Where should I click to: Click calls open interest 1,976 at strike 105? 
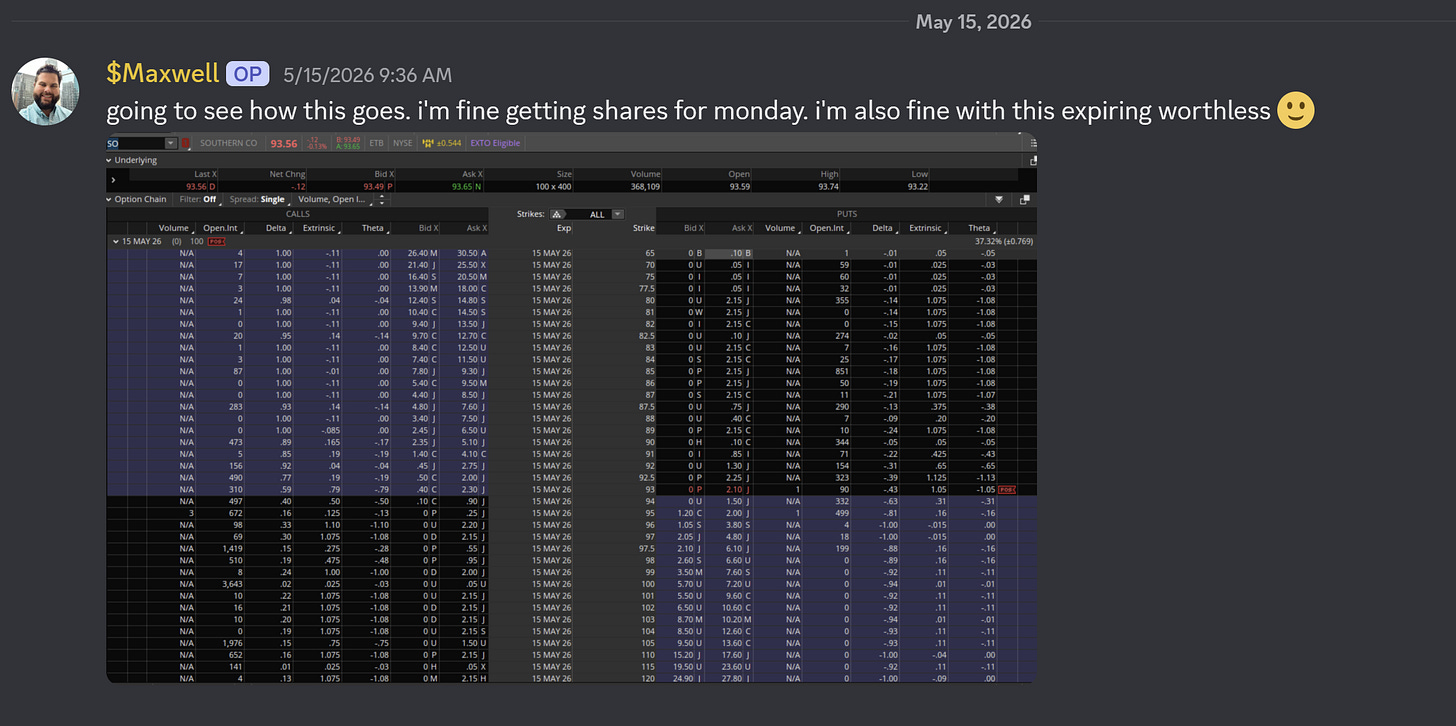230,643
